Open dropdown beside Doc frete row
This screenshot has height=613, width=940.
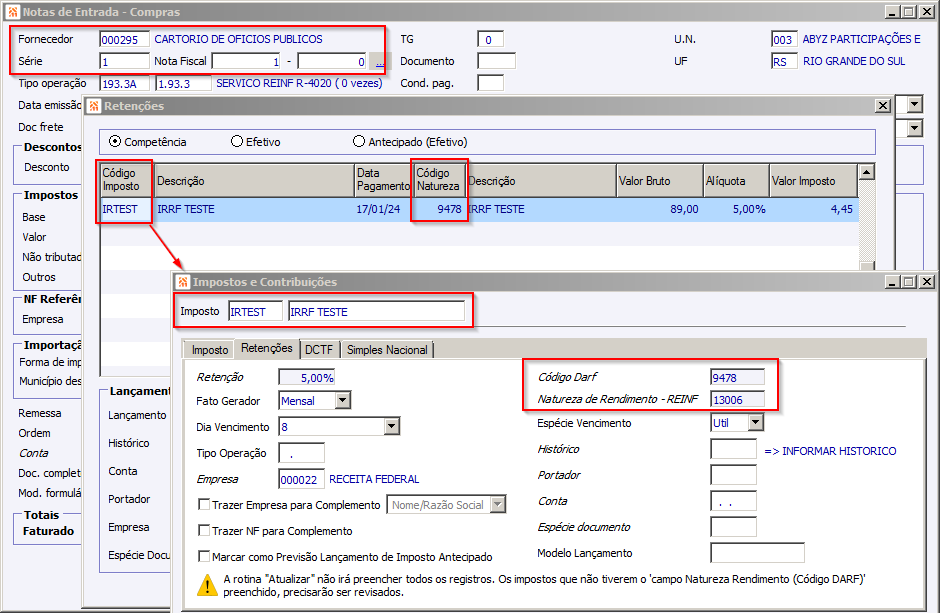[914, 128]
